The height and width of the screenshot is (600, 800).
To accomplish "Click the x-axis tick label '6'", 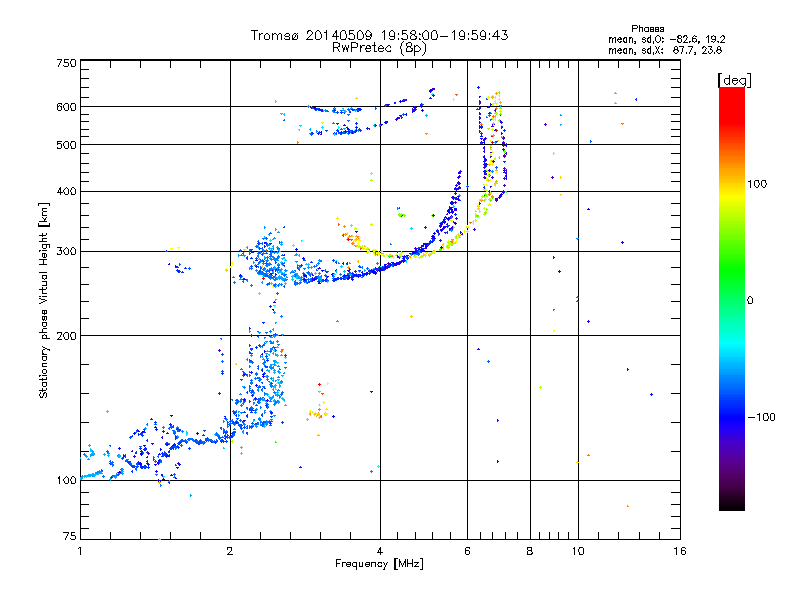I will 467,551.
